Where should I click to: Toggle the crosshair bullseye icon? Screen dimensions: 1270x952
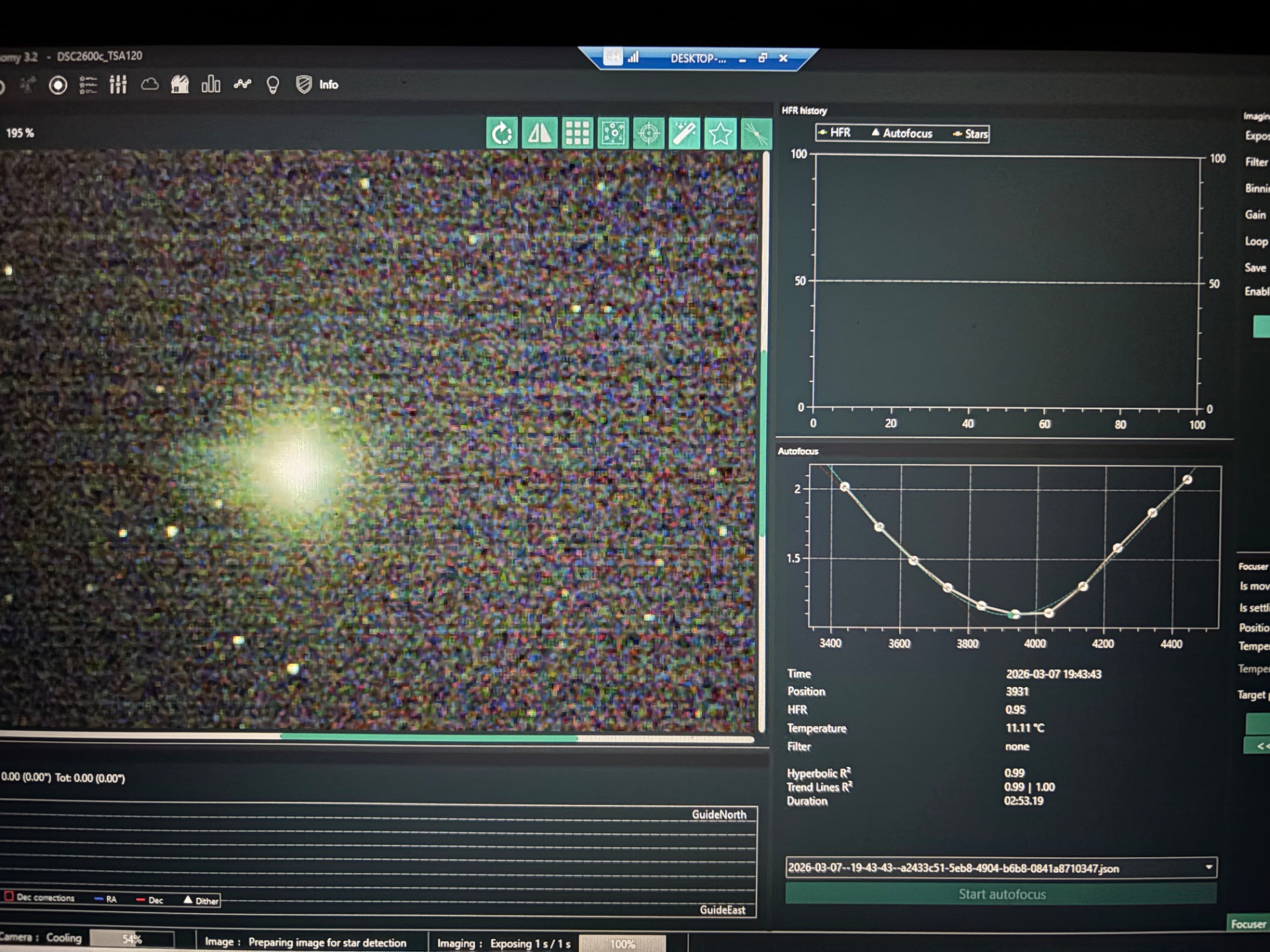coord(649,134)
